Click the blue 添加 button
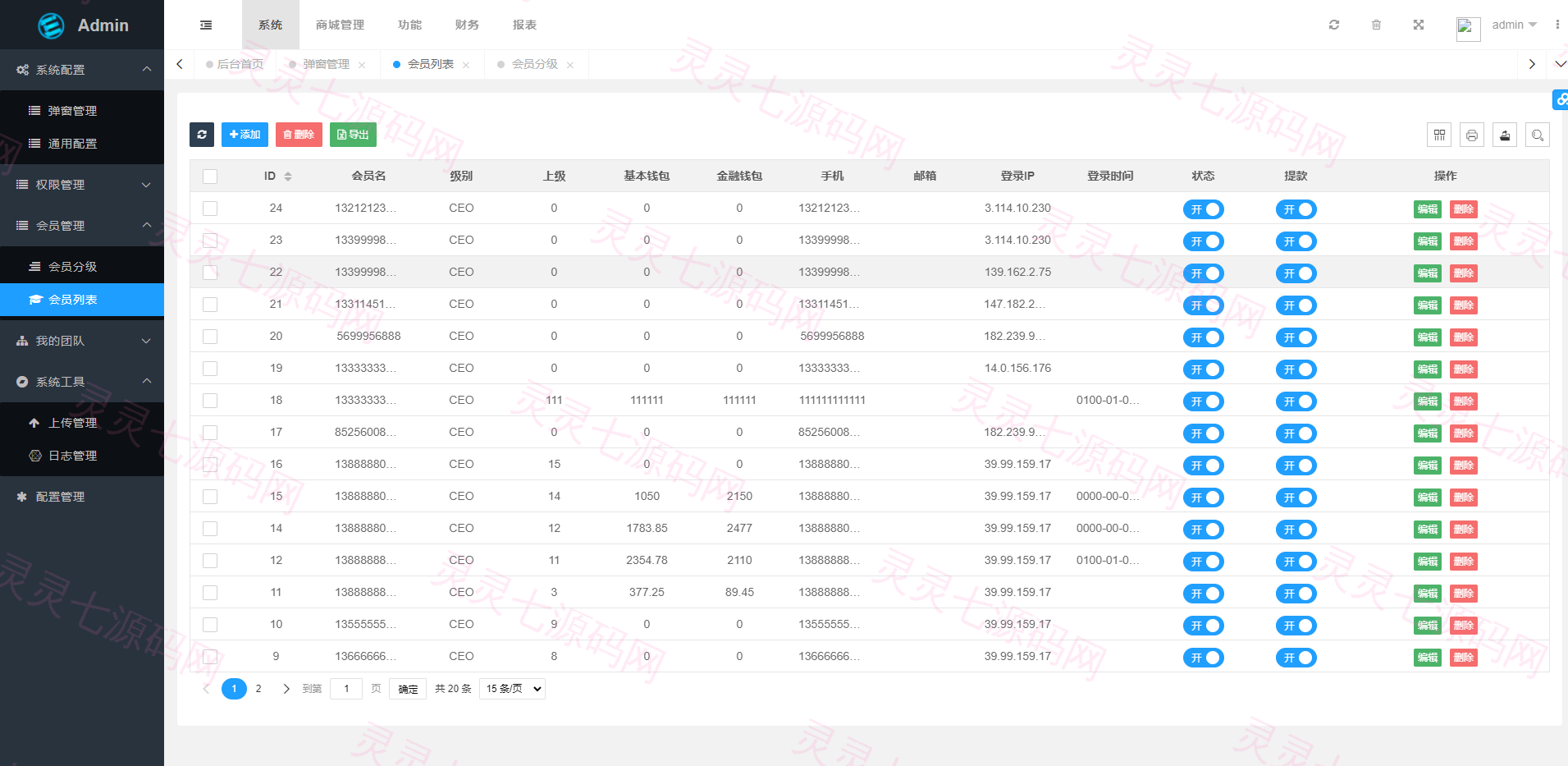 [245, 135]
